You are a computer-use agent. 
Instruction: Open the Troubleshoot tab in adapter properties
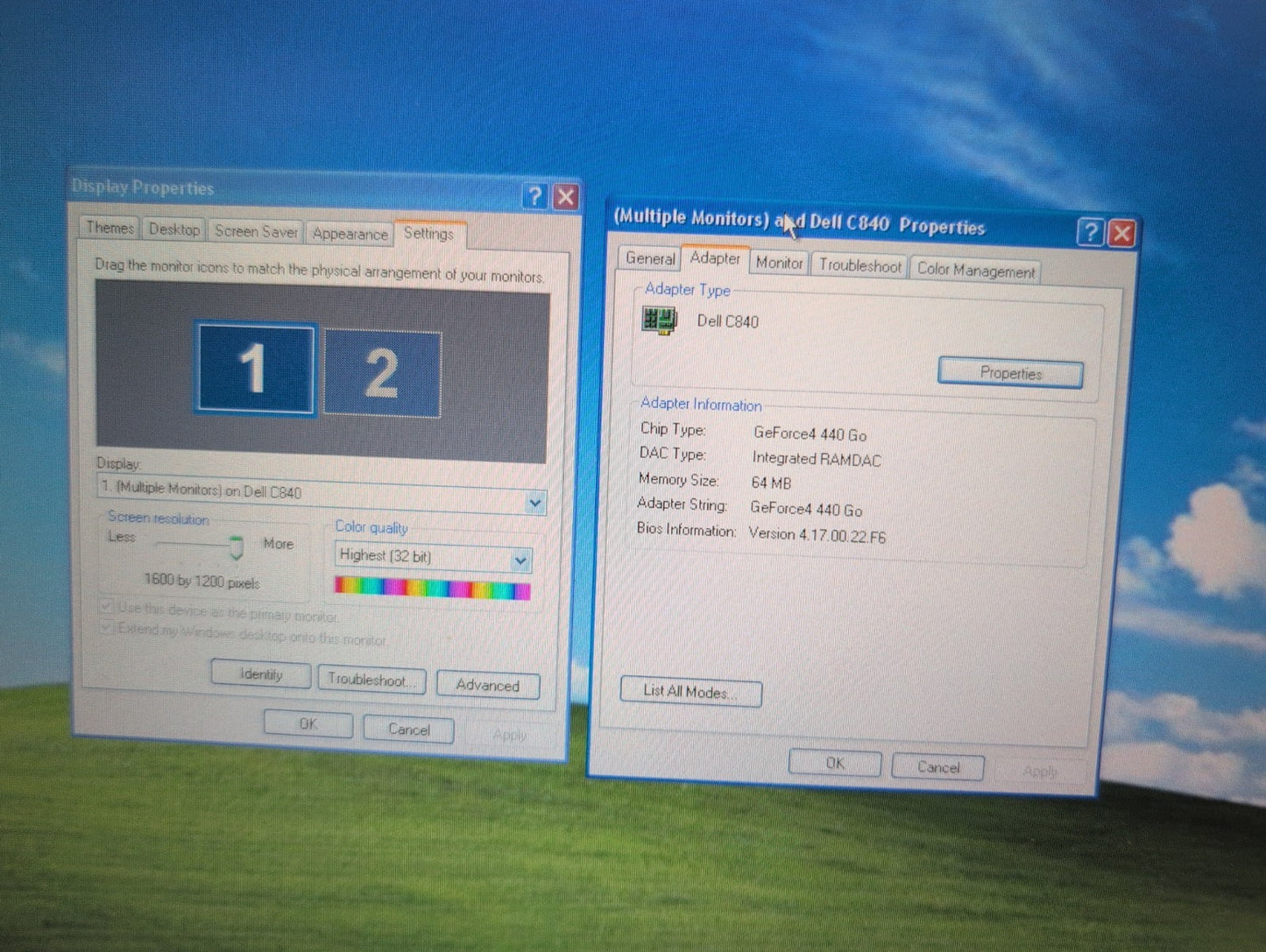(859, 265)
